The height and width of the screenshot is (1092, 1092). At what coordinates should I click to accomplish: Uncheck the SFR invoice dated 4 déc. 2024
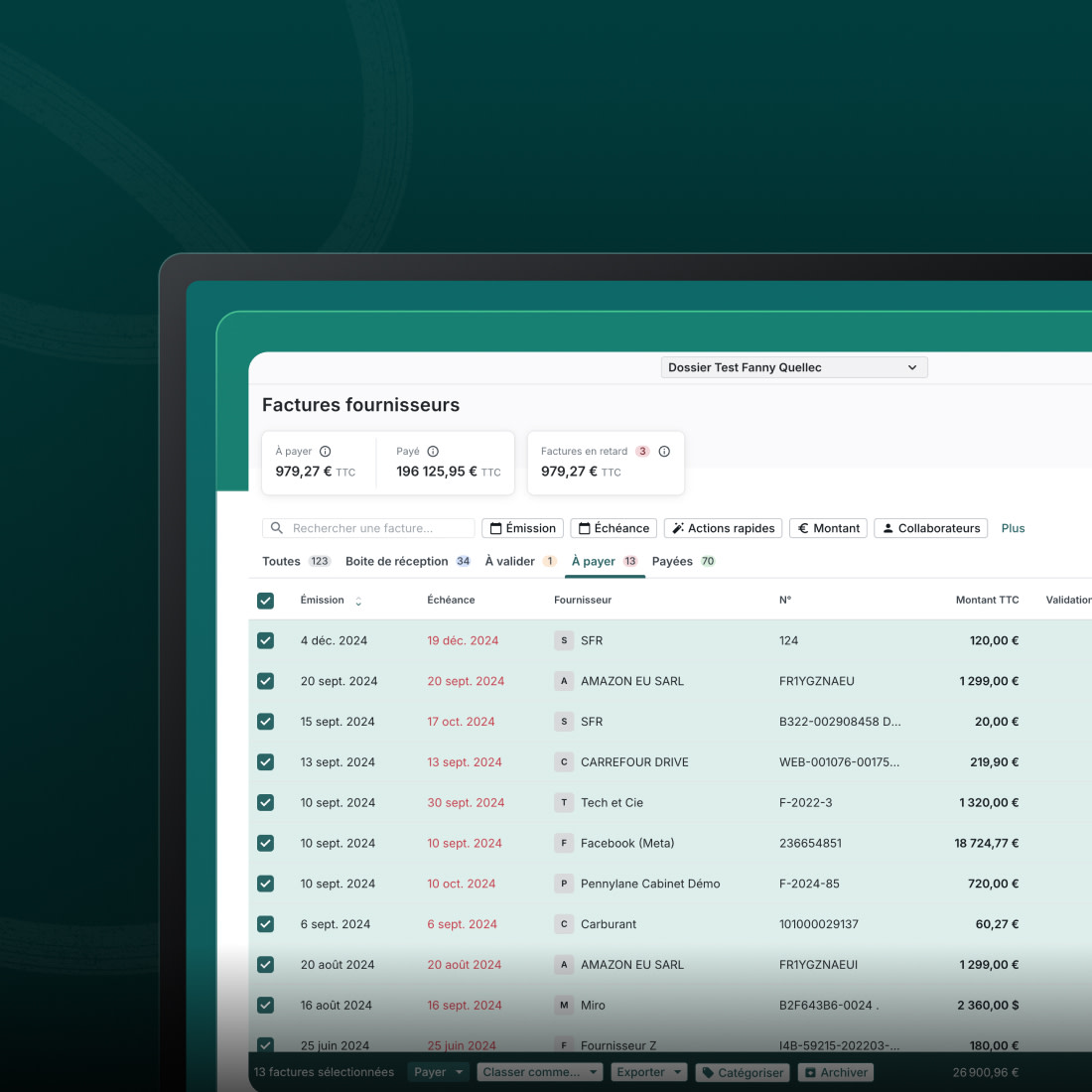265,640
